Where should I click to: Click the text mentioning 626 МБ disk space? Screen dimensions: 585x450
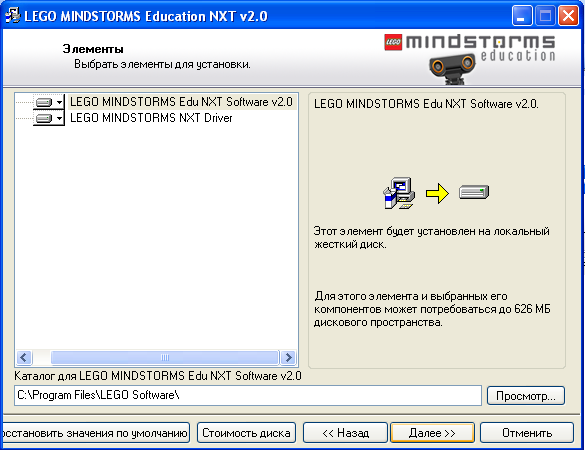point(432,309)
